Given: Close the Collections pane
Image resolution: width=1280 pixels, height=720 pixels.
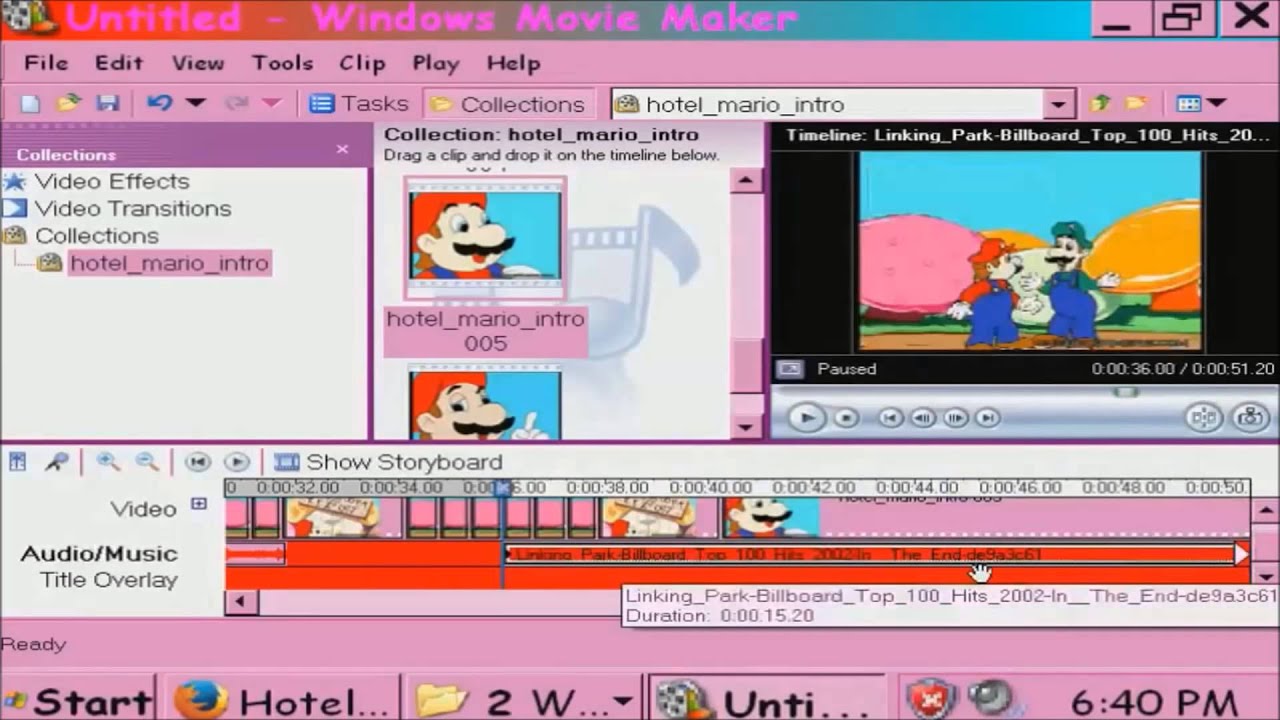Looking at the screenshot, I should click(342, 149).
